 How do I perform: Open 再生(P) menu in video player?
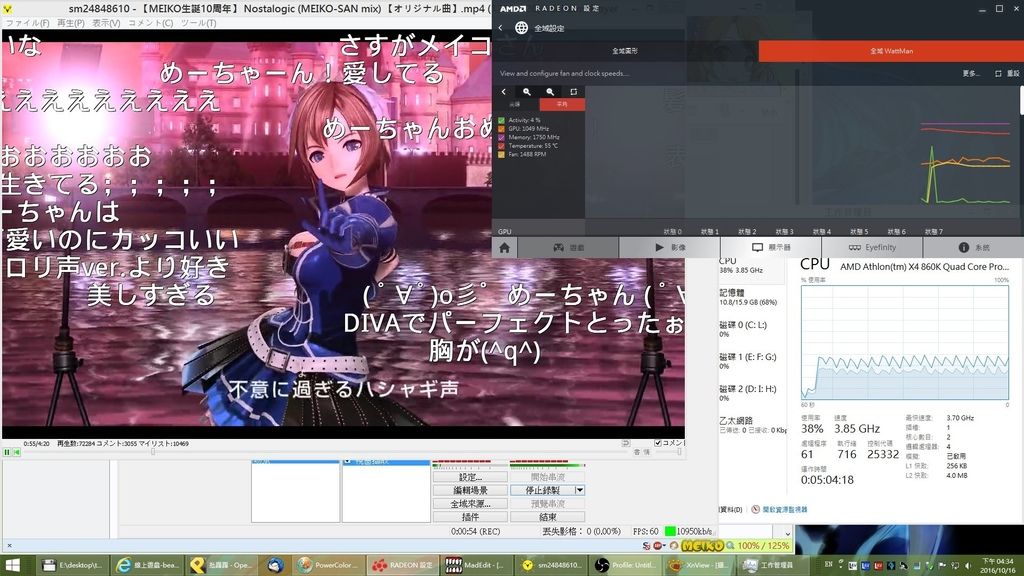tap(71, 23)
